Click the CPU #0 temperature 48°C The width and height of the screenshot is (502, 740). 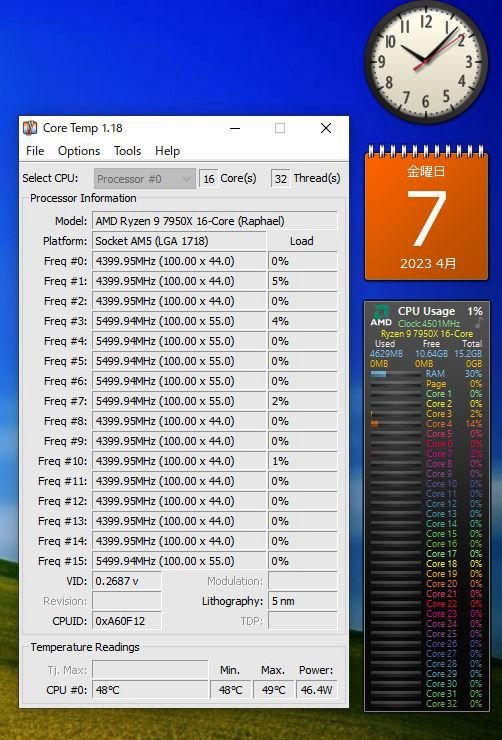pos(150,690)
